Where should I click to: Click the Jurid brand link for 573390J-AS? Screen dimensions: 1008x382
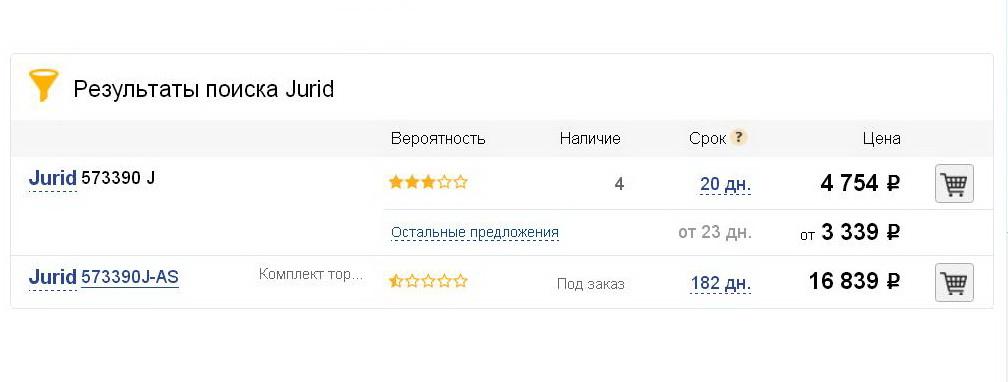coord(53,278)
